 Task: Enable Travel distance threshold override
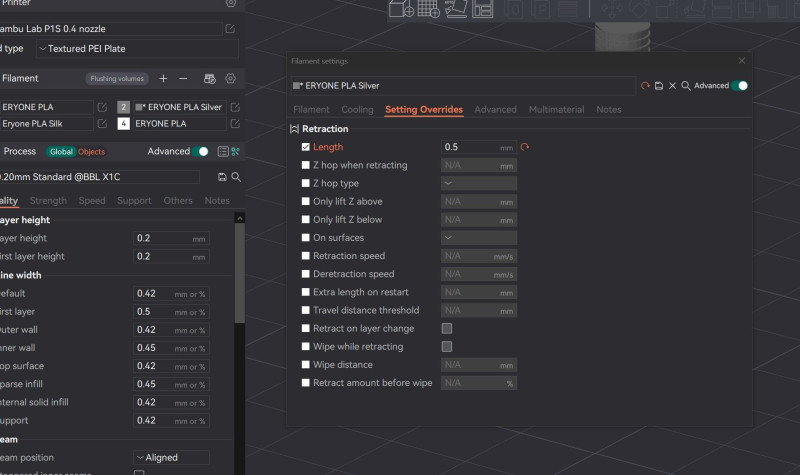[x=306, y=310]
